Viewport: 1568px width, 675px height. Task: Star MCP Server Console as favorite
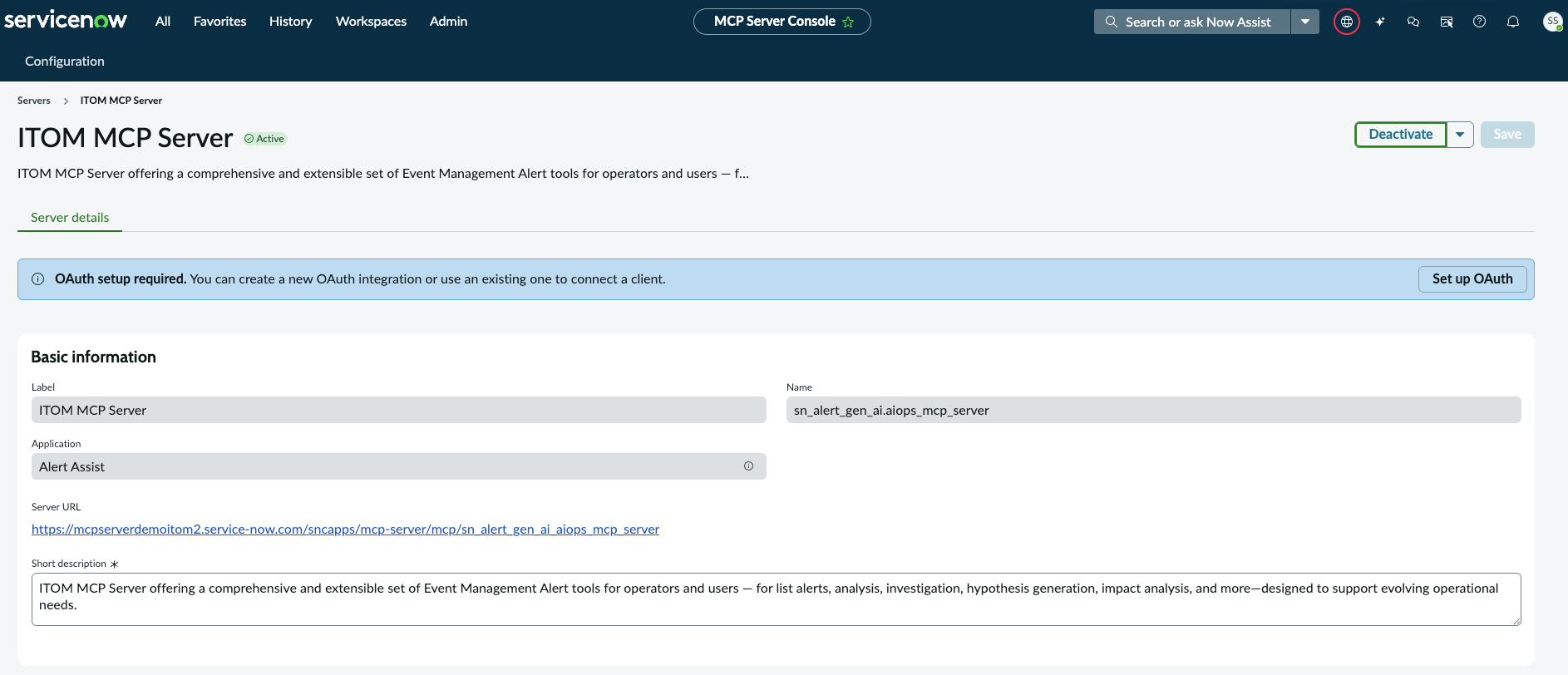click(848, 22)
